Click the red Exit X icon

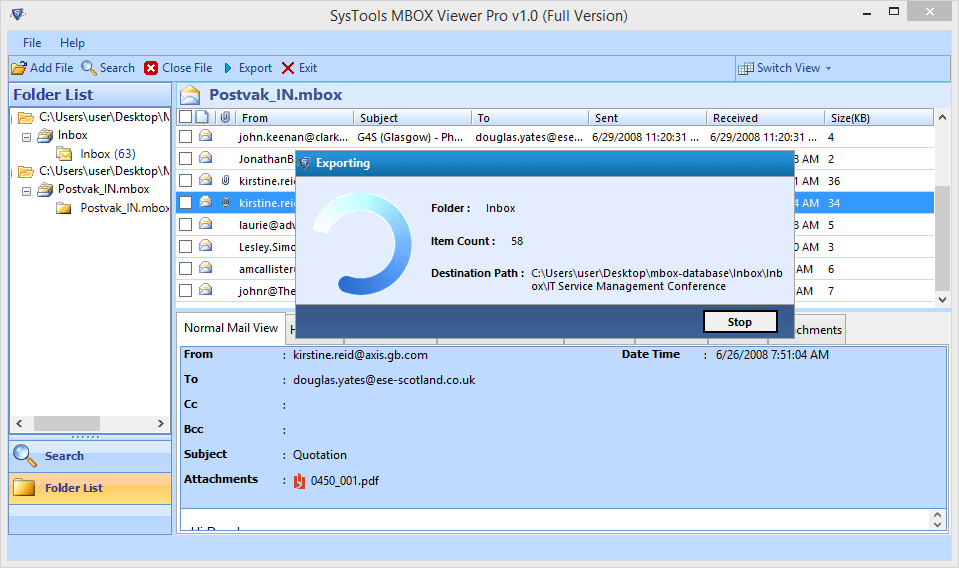(288, 68)
